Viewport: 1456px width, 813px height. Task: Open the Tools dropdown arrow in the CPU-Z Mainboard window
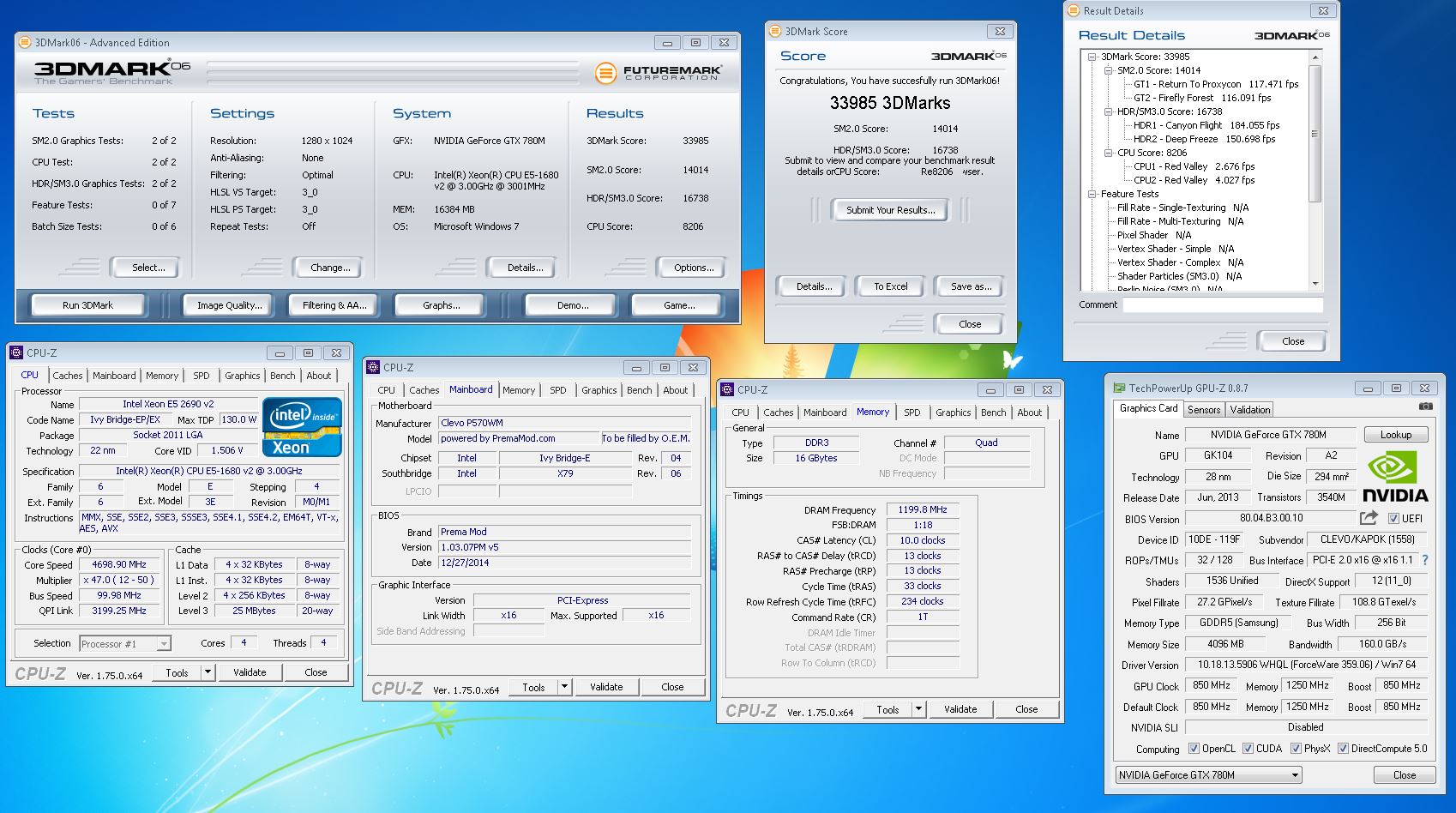tap(564, 687)
